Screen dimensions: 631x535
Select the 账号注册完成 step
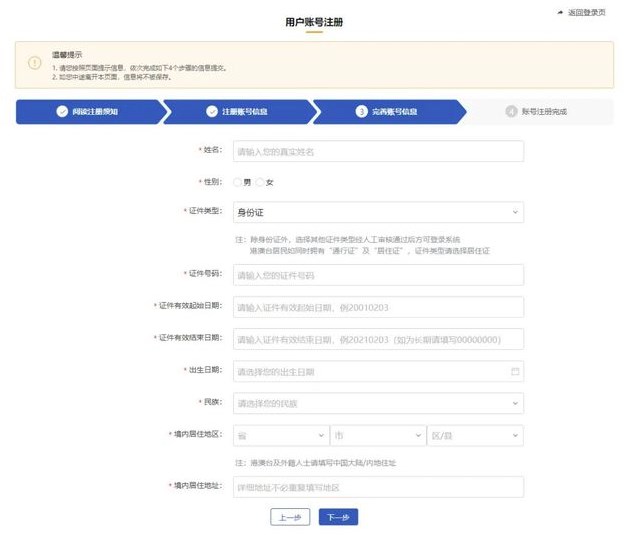pyautogui.click(x=539, y=112)
